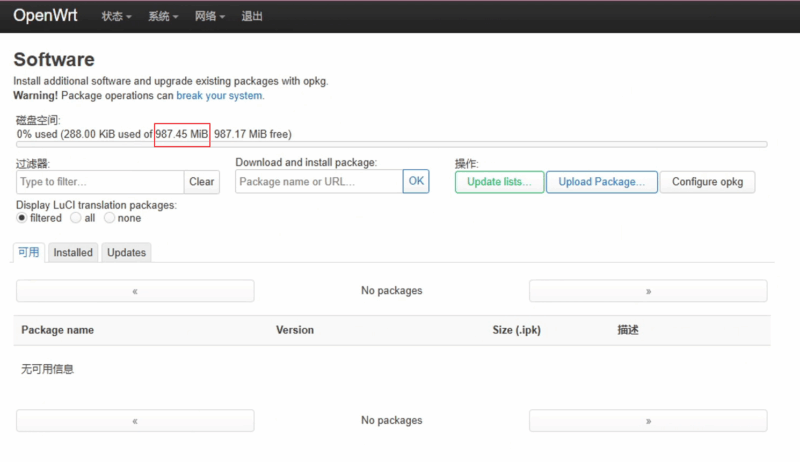The height and width of the screenshot is (462, 800).
Task: Go to previous page using top « button
Action: (135, 291)
